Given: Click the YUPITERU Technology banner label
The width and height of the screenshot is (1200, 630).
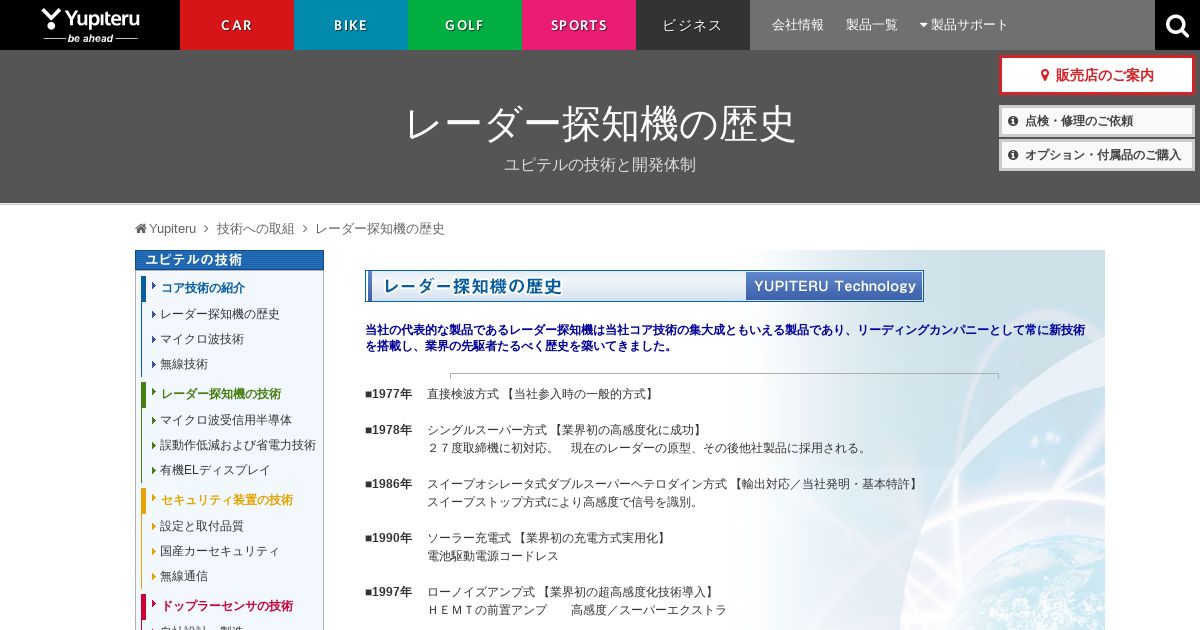Looking at the screenshot, I should (834, 286).
